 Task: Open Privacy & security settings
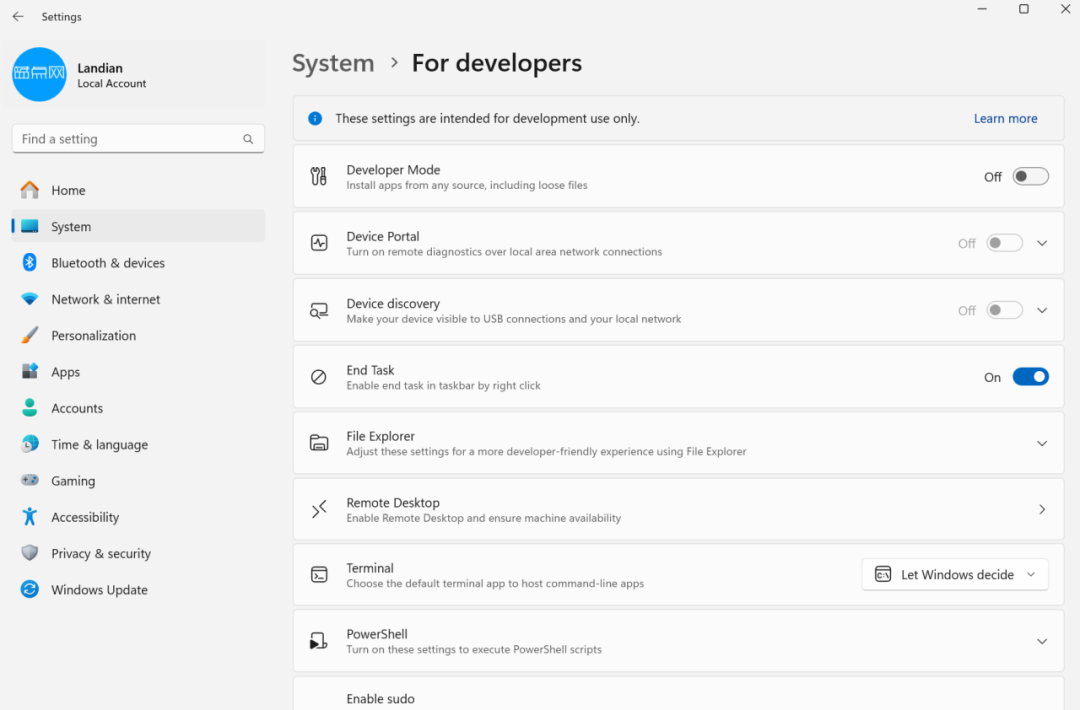pyautogui.click(x=138, y=554)
